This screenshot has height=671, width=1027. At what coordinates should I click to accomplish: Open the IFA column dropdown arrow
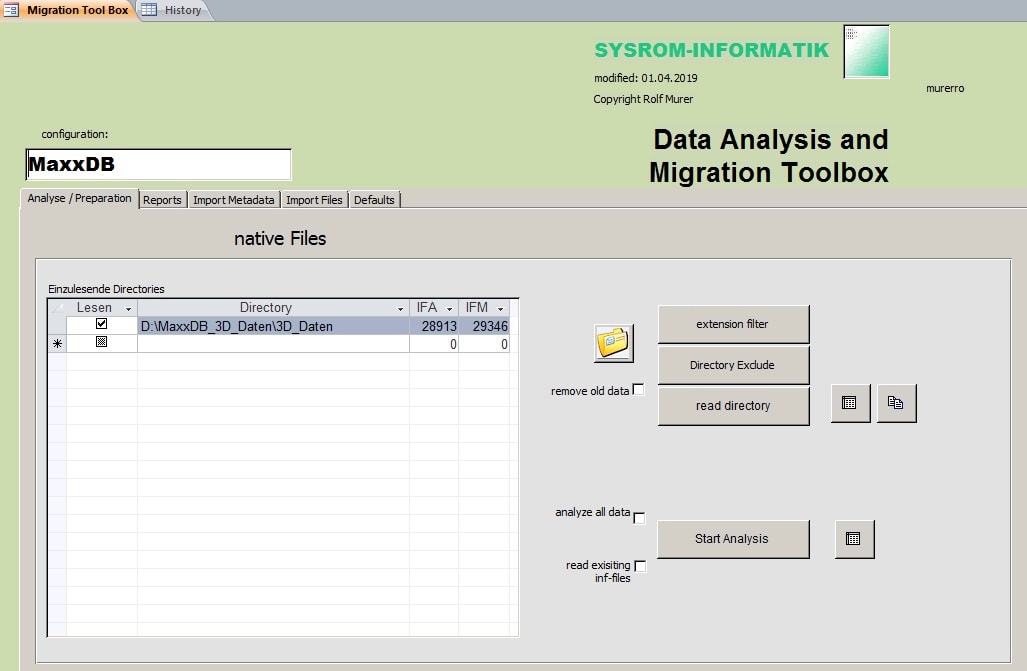tap(450, 309)
